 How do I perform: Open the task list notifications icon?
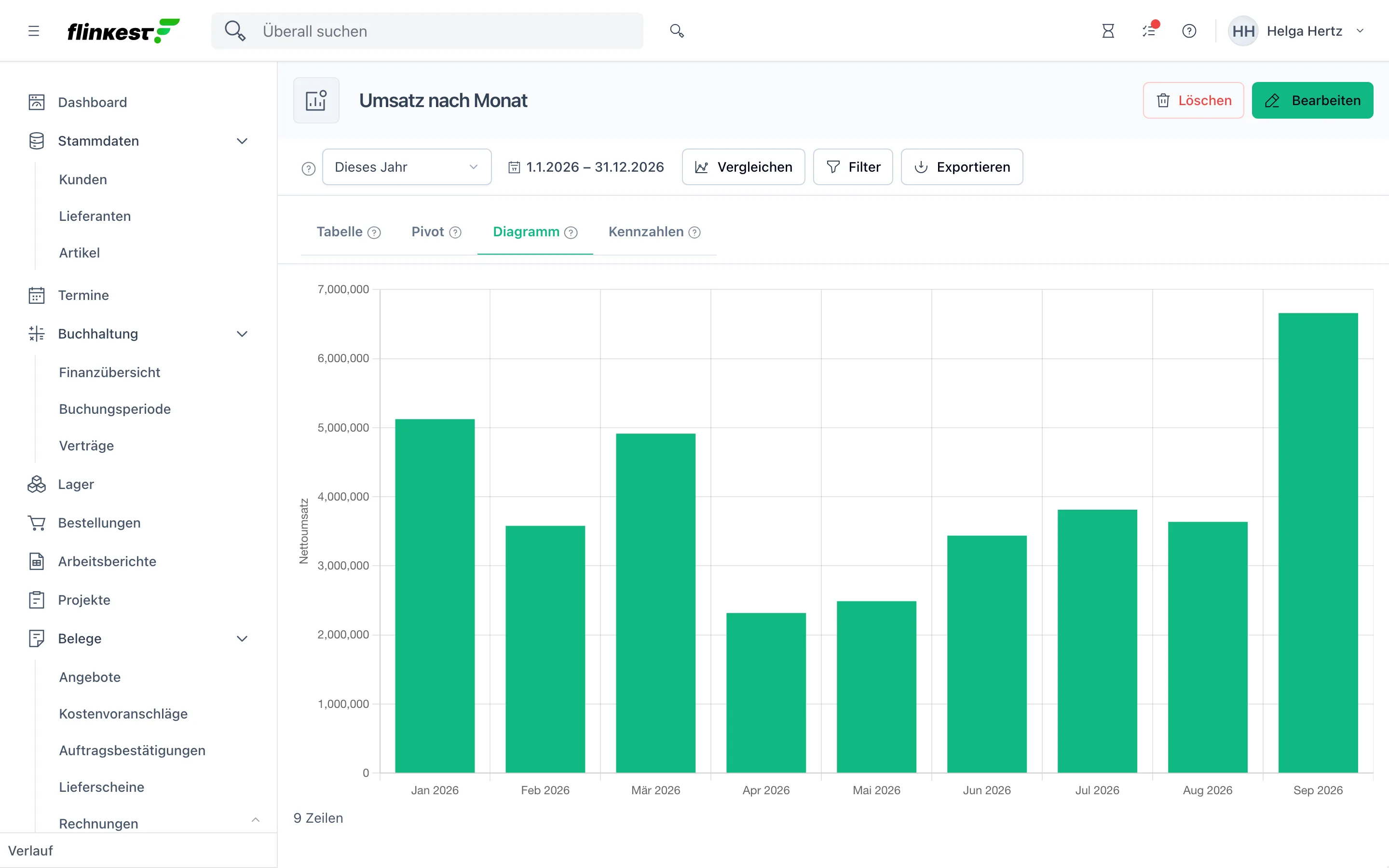point(1149,31)
